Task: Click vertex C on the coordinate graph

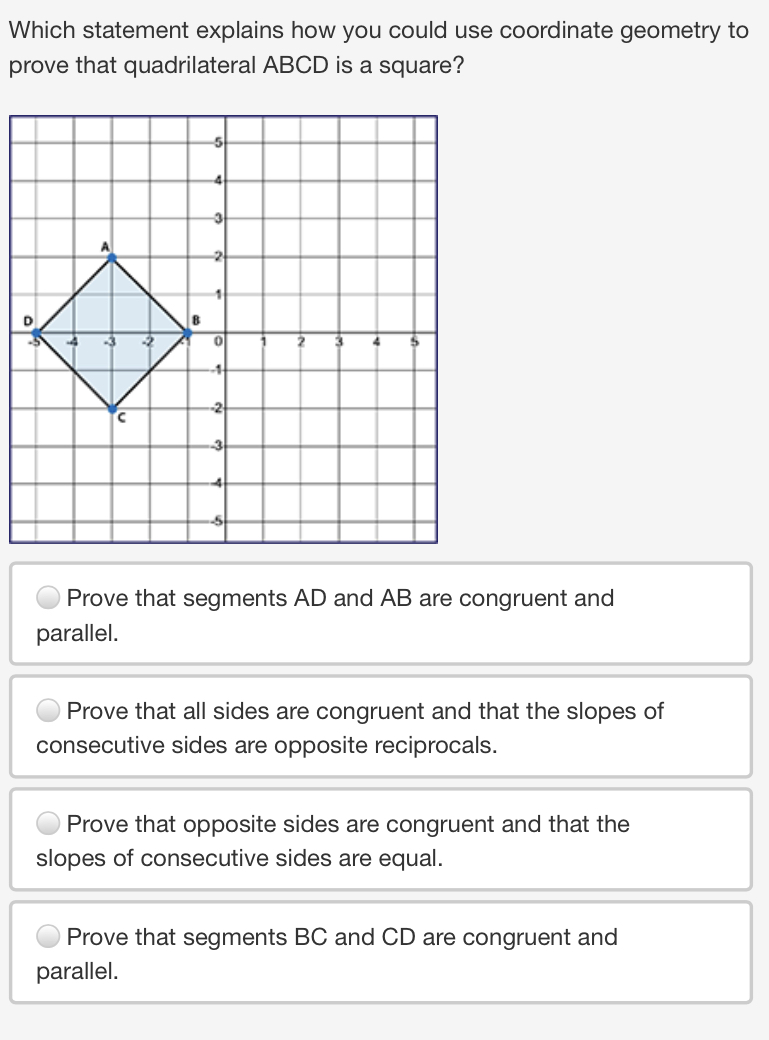Action: click(112, 408)
